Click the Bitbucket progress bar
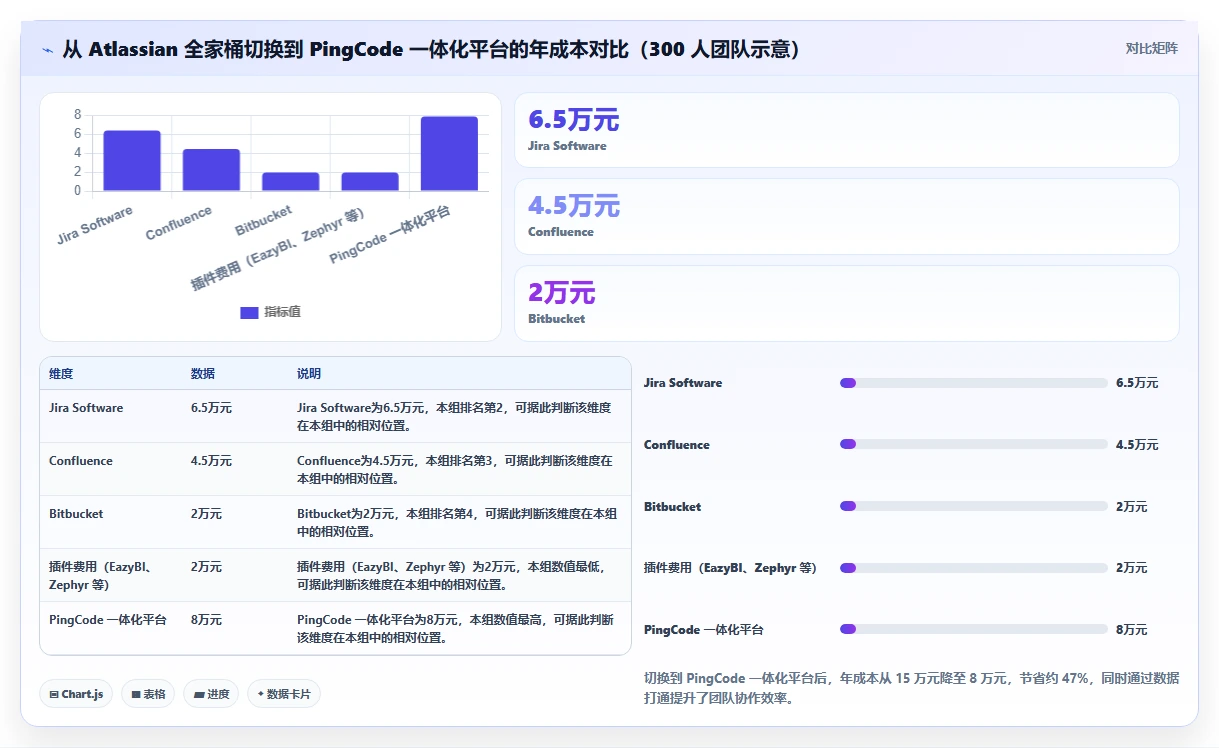This screenshot has width=1219, height=748. (x=974, y=506)
